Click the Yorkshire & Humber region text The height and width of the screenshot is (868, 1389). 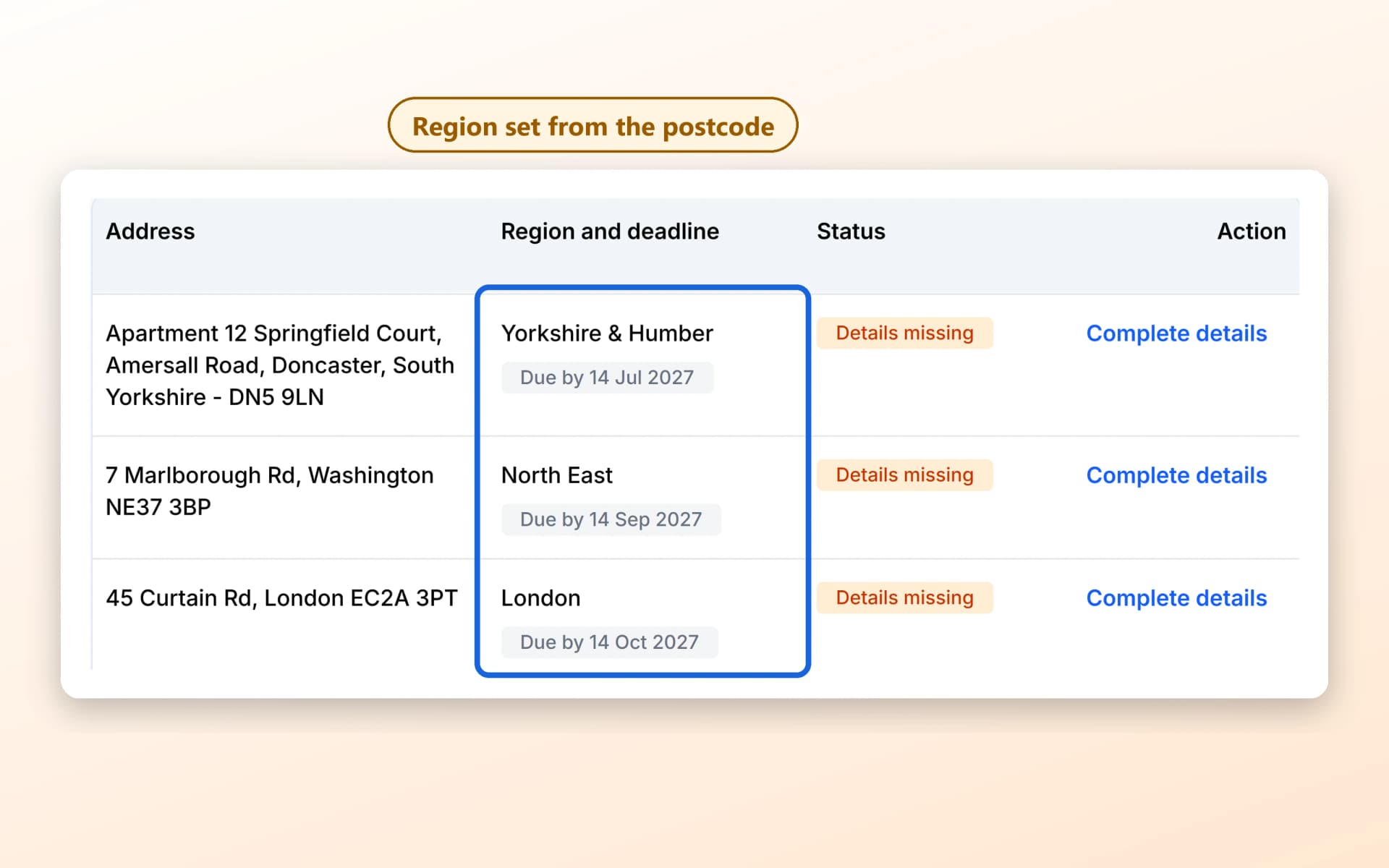click(607, 333)
